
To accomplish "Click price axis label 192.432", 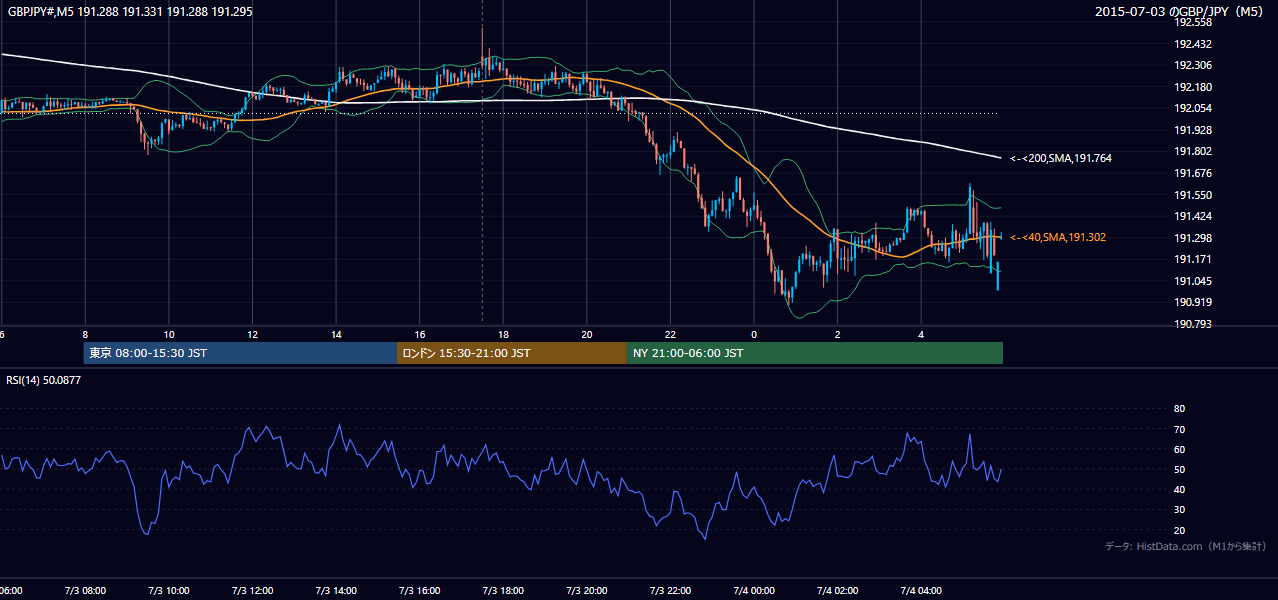I will [x=1193, y=44].
